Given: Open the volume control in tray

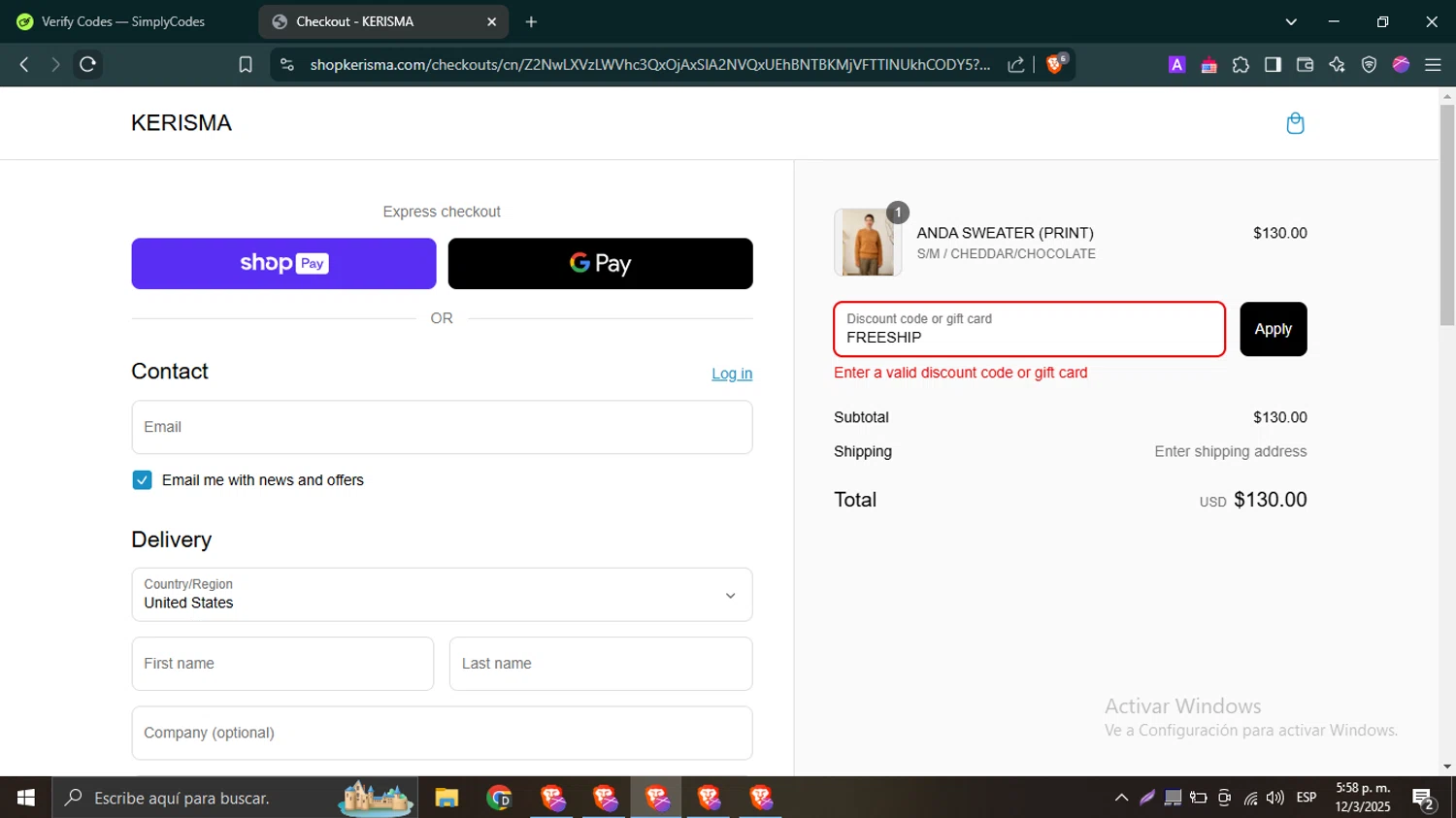Looking at the screenshot, I should (x=1275, y=798).
